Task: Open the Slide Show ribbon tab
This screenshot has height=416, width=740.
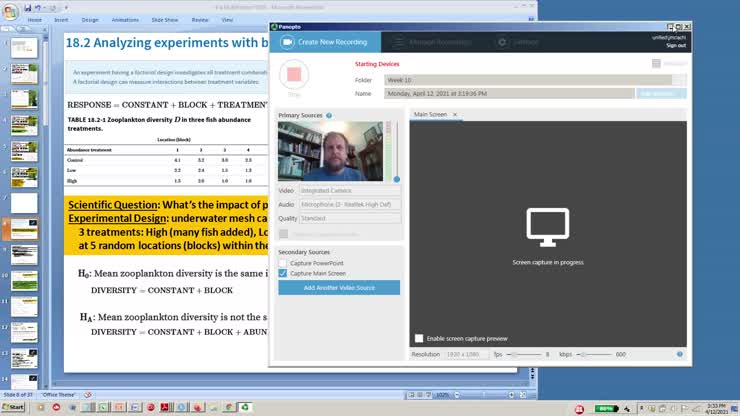Action: pyautogui.click(x=165, y=20)
